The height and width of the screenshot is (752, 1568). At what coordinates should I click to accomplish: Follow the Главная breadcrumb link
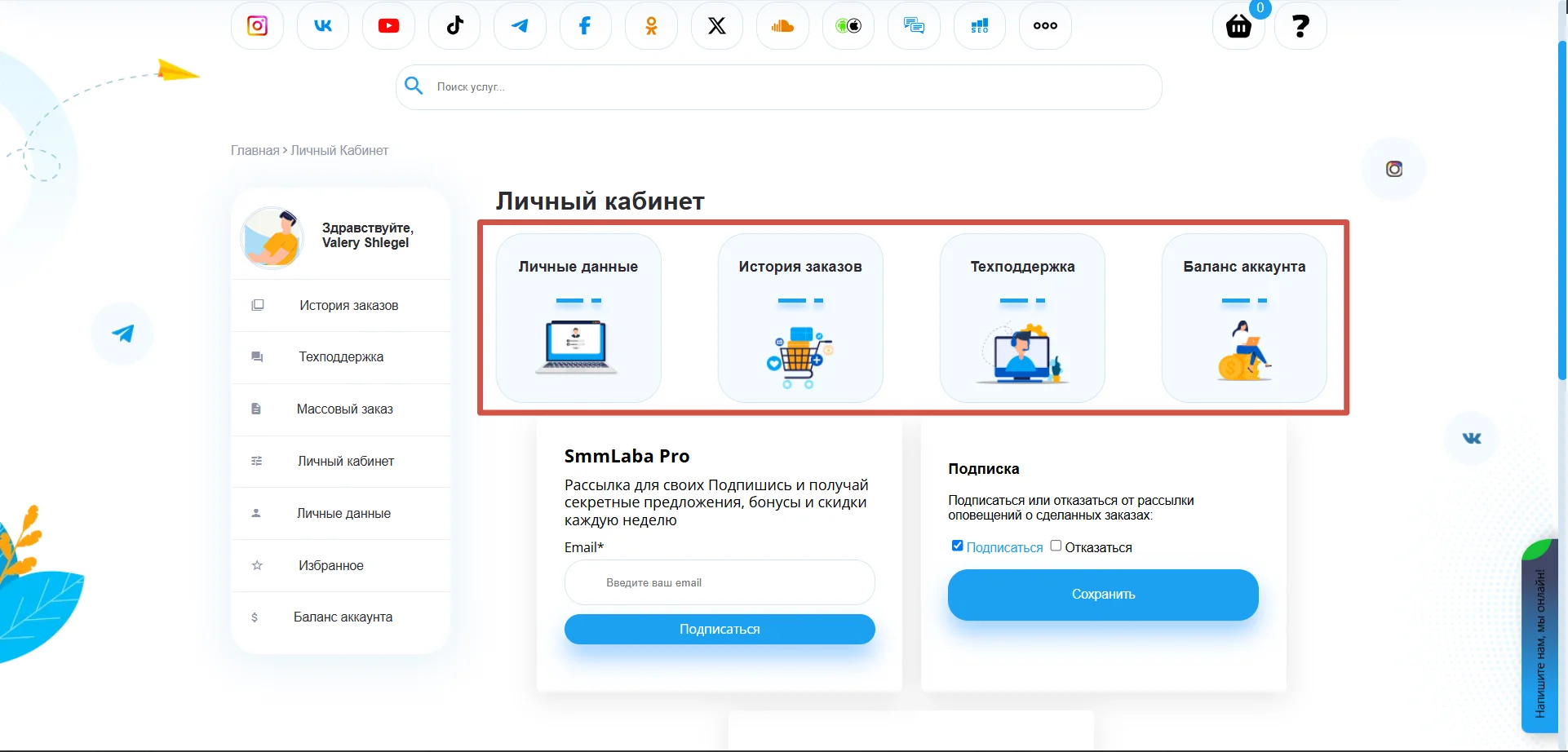click(255, 150)
